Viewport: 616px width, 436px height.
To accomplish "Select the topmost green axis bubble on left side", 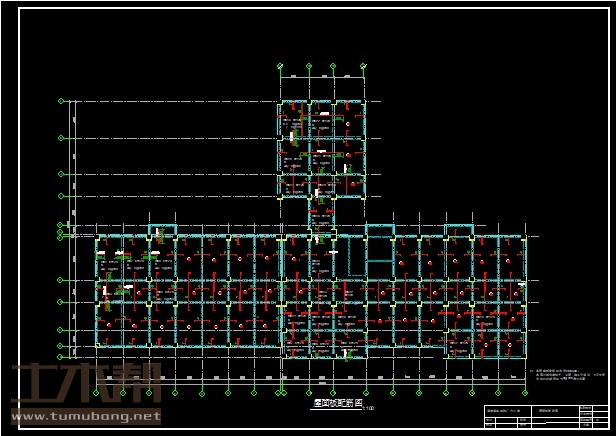I will (61, 101).
